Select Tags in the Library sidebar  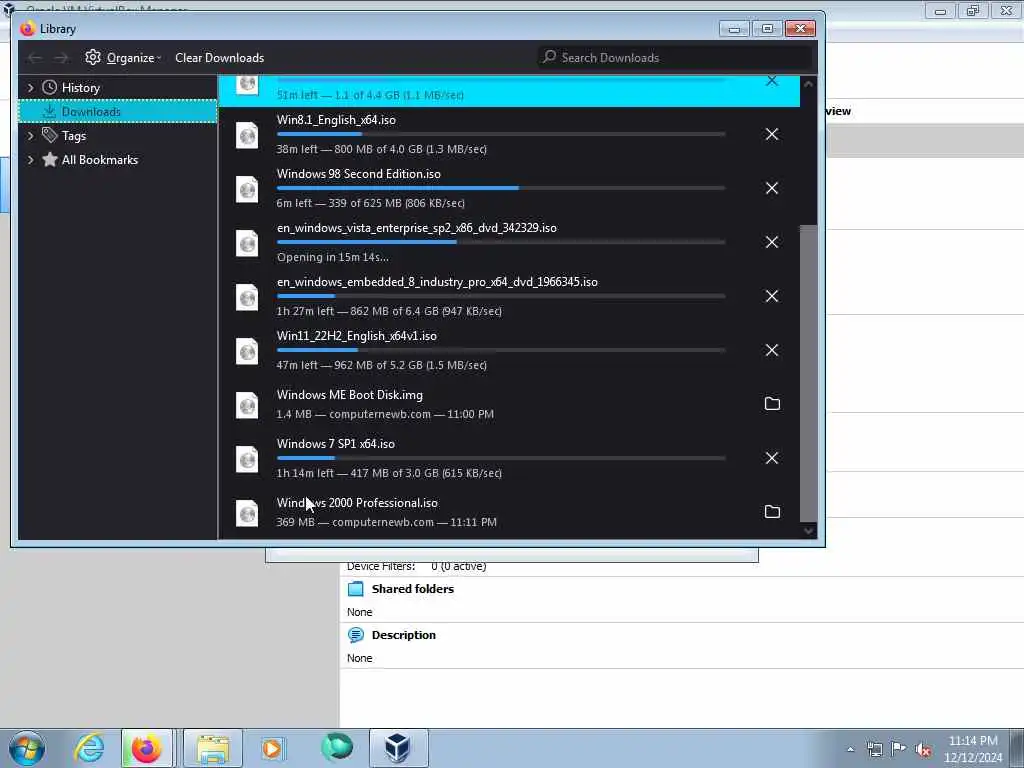pos(73,136)
